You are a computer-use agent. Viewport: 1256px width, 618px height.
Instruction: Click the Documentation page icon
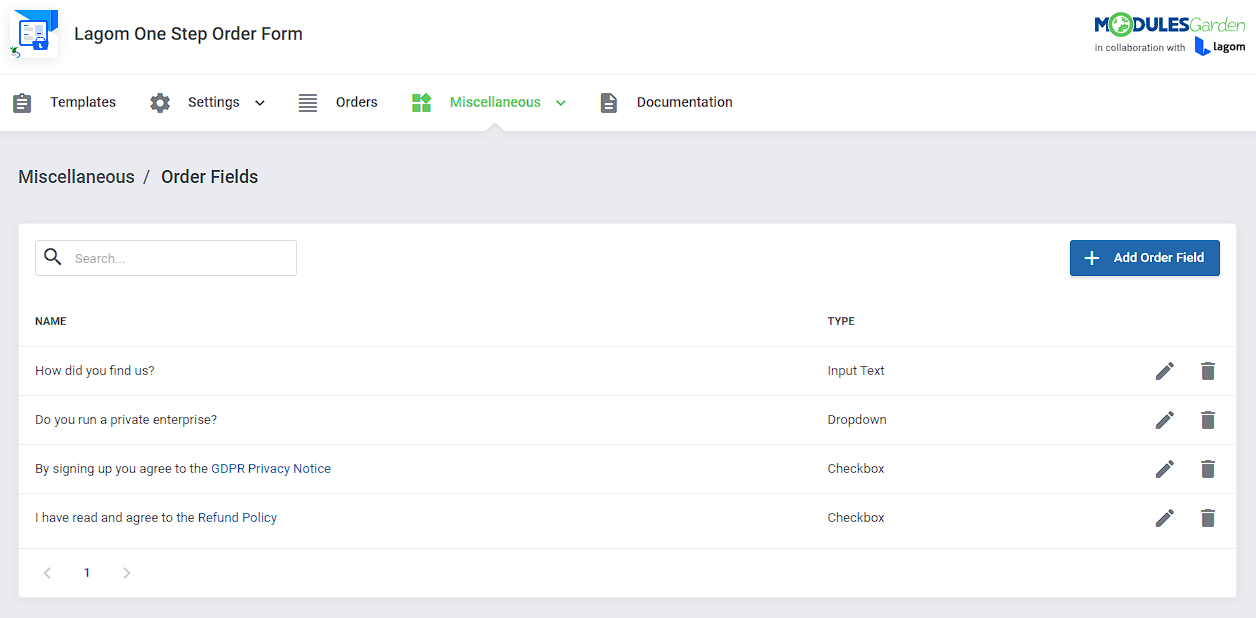pos(609,101)
